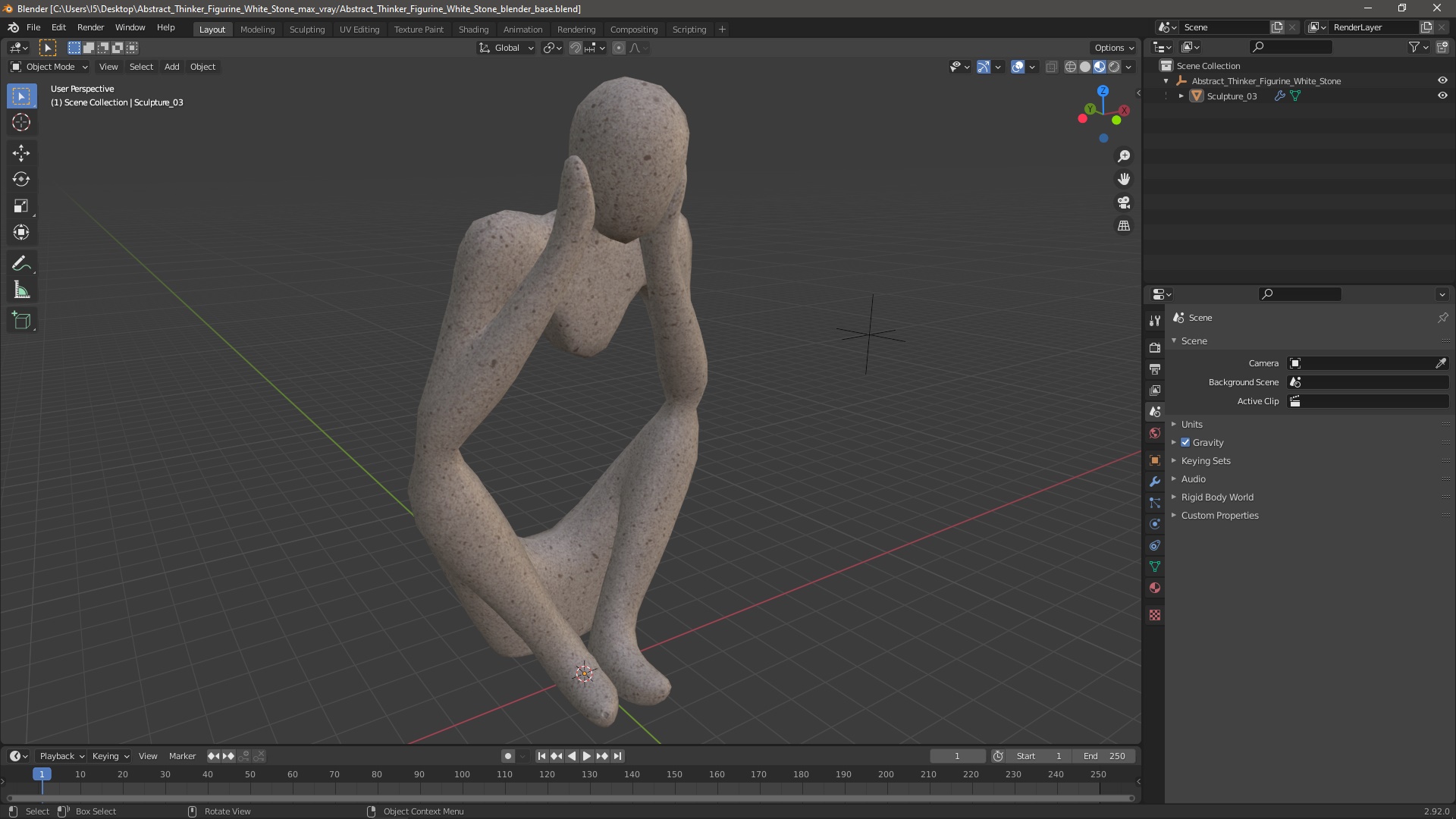The width and height of the screenshot is (1456, 819).
Task: Open the Object Mode dropdown
Action: tap(49, 67)
